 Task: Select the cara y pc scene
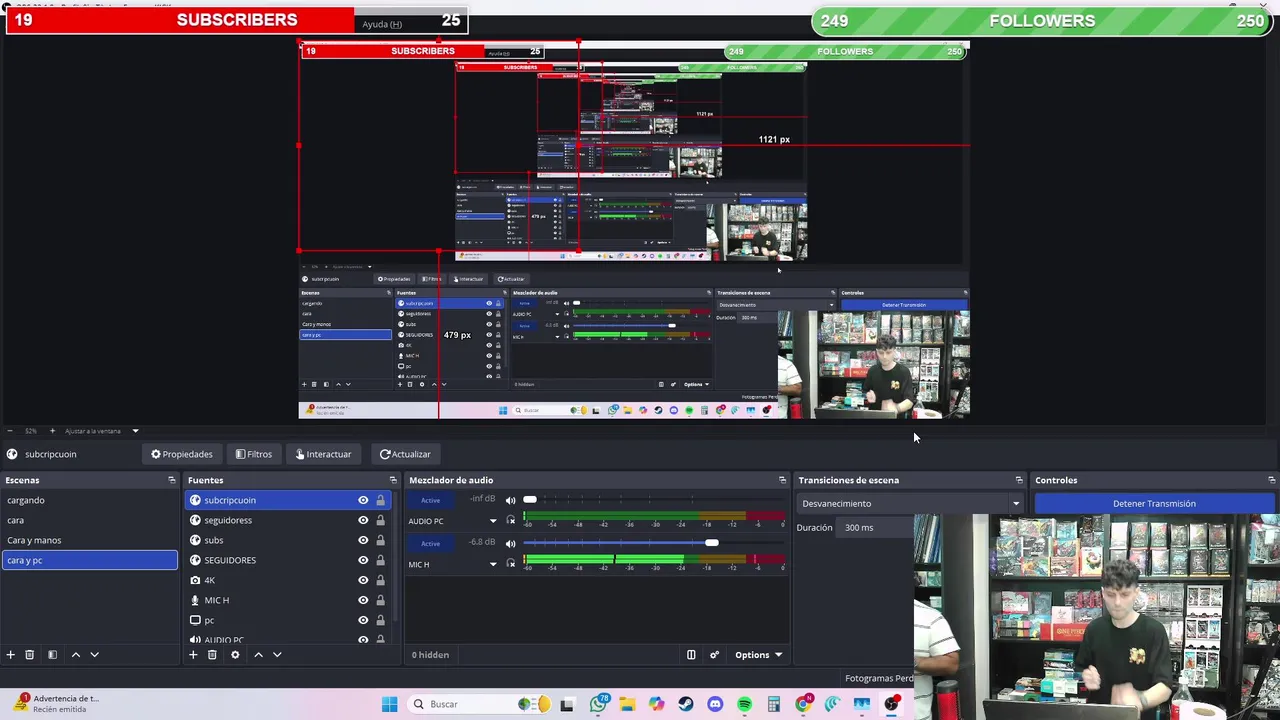pos(89,560)
